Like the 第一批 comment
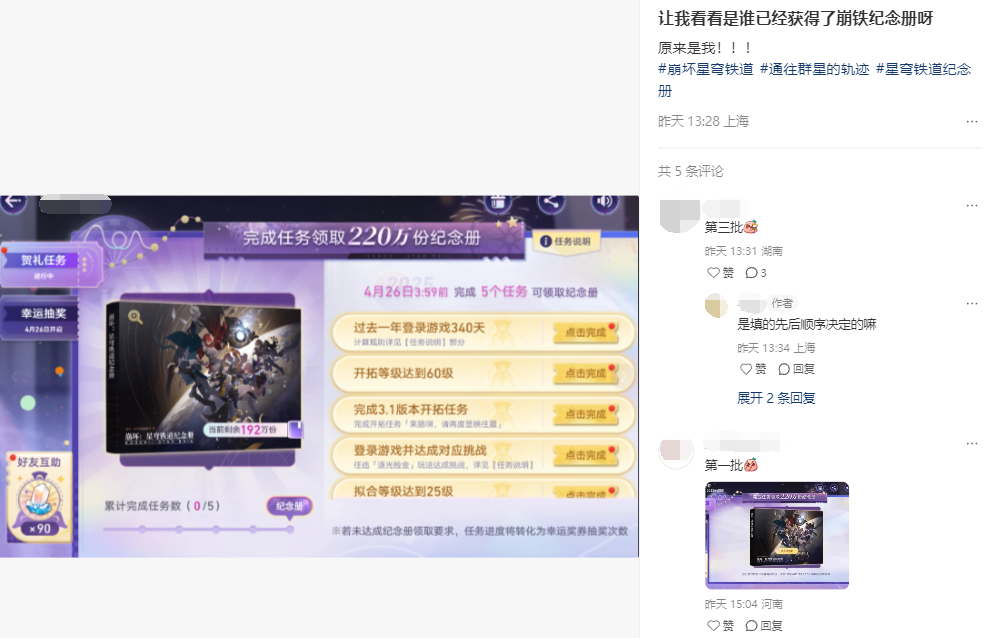This screenshot has height=638, width=996. [720, 625]
